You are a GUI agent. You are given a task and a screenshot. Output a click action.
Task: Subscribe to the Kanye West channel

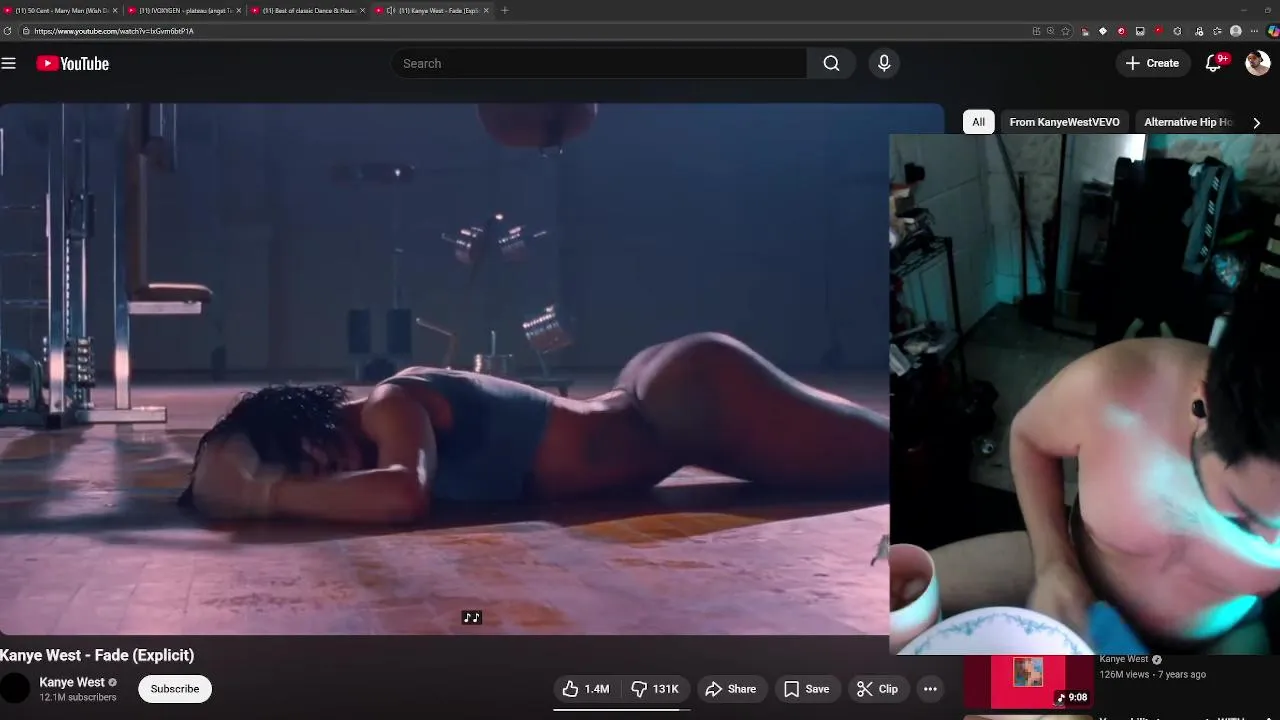(175, 689)
